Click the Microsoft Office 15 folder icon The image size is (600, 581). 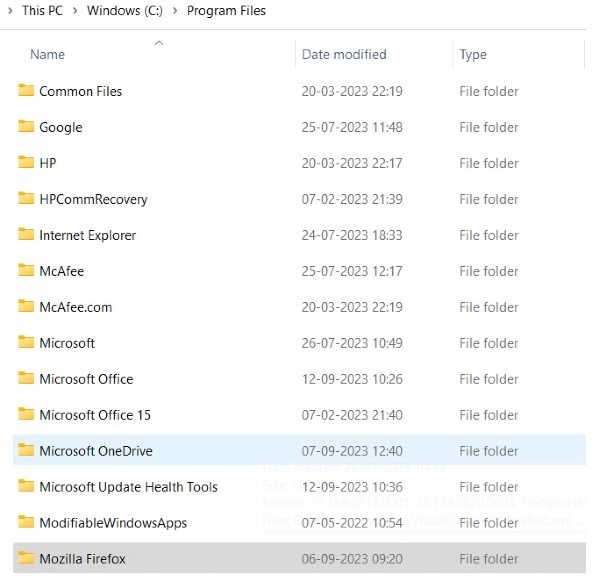[x=26, y=414]
